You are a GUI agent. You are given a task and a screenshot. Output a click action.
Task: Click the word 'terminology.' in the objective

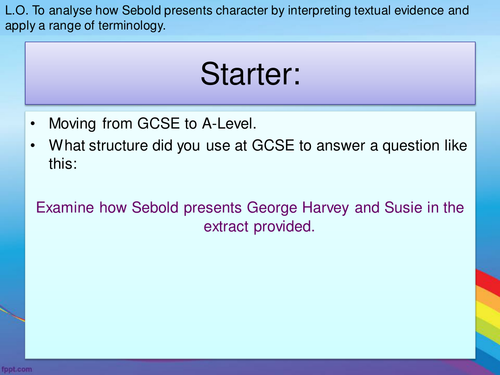(132, 26)
